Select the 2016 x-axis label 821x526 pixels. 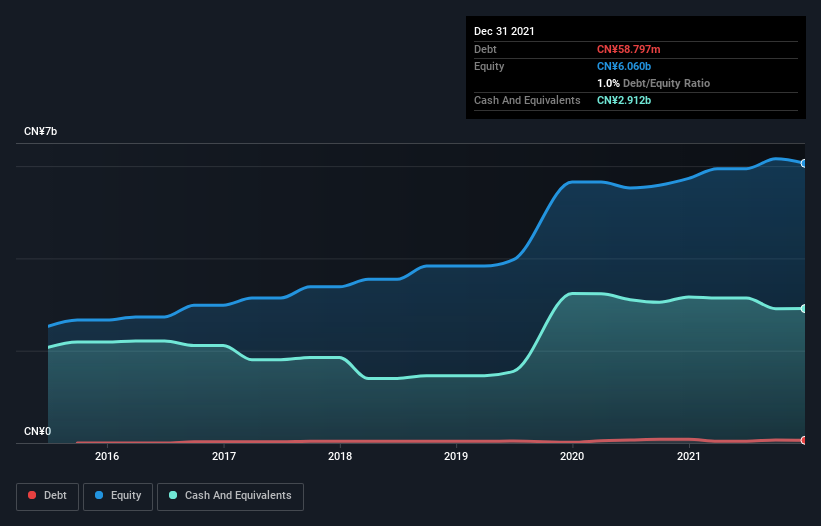pyautogui.click(x=107, y=456)
